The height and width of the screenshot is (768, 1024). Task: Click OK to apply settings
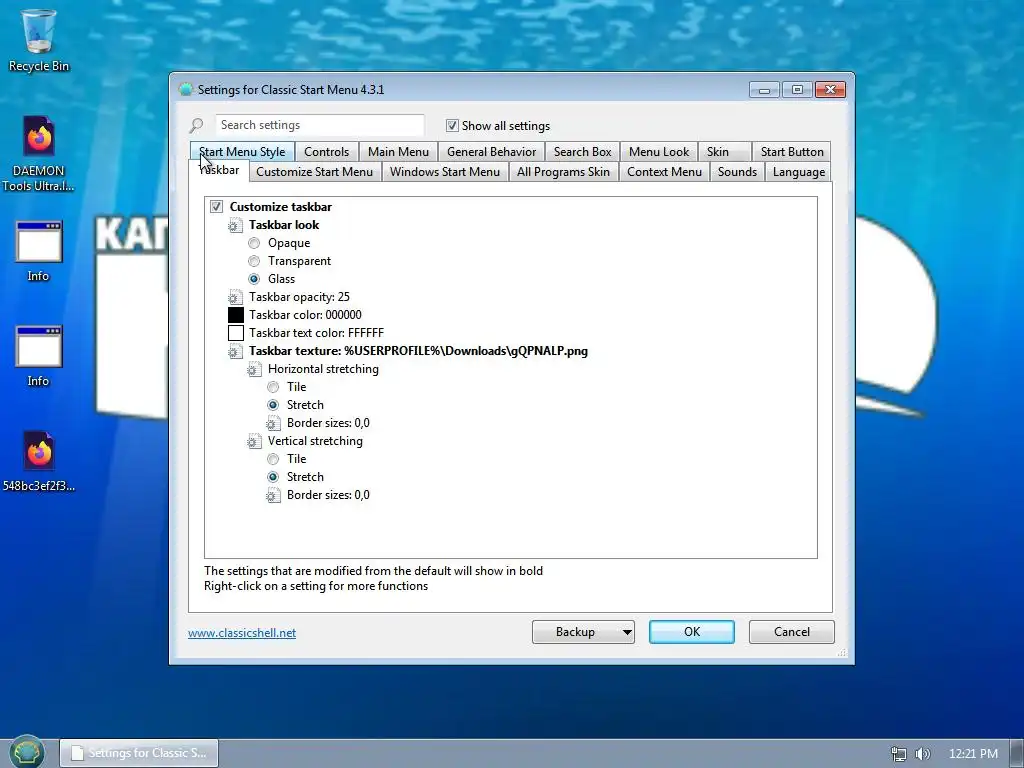point(692,632)
